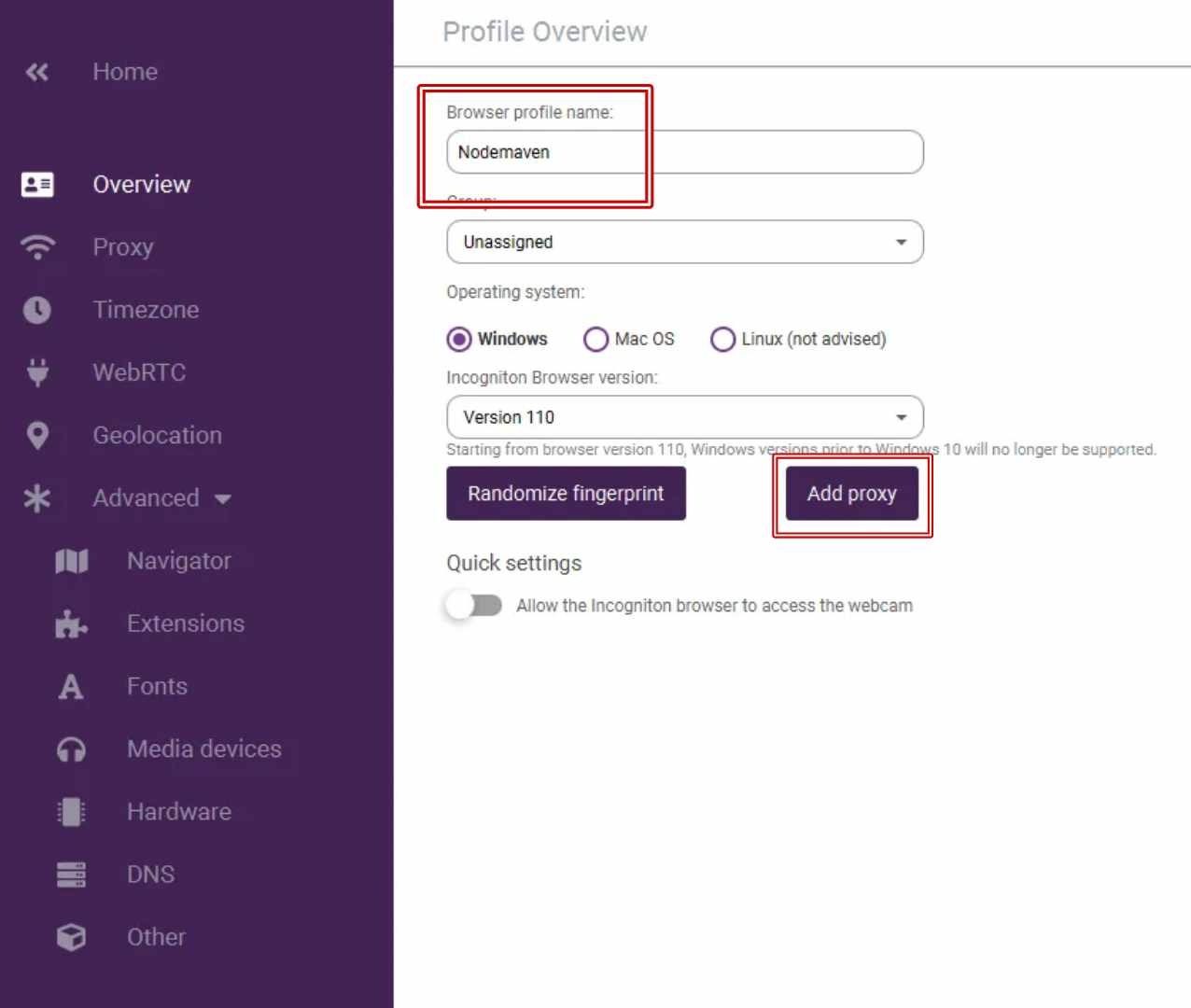Click the double-chevron collapse sidebar icon
This screenshot has height=1008, width=1191.
[x=37, y=72]
